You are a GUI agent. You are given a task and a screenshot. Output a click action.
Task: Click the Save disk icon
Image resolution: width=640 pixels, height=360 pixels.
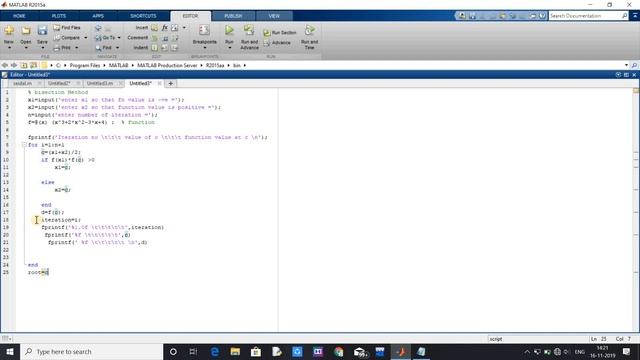(42, 31)
